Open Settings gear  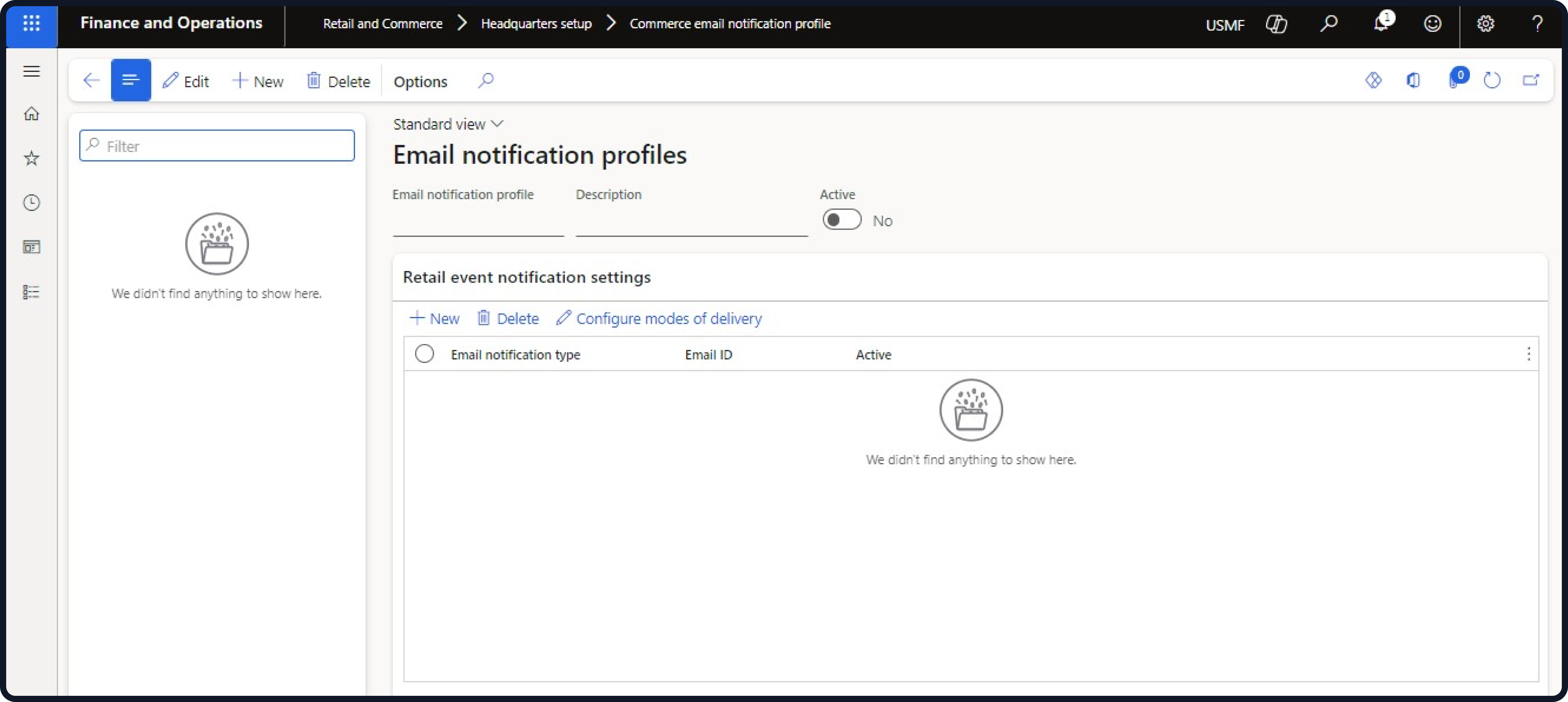pos(1485,24)
